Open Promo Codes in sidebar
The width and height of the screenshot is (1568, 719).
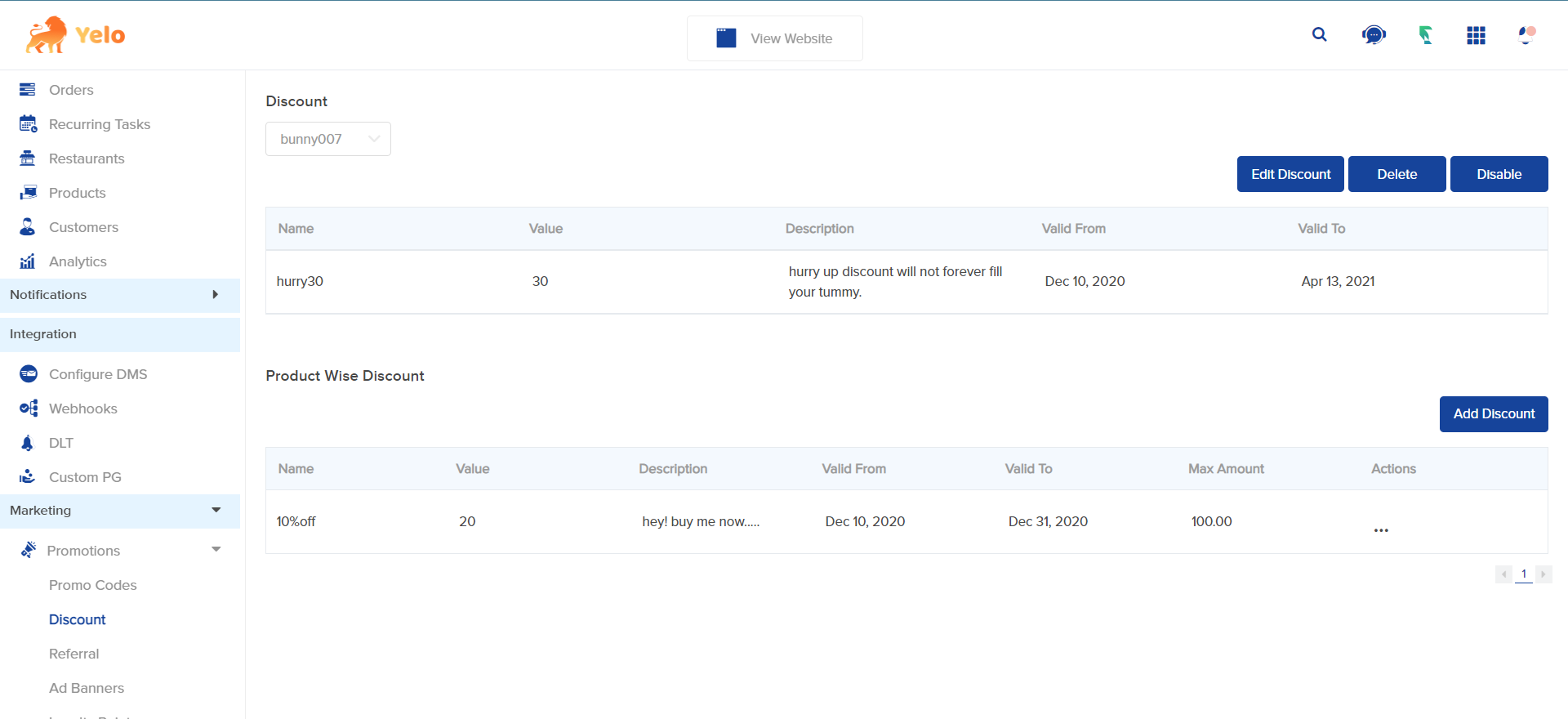click(x=92, y=585)
